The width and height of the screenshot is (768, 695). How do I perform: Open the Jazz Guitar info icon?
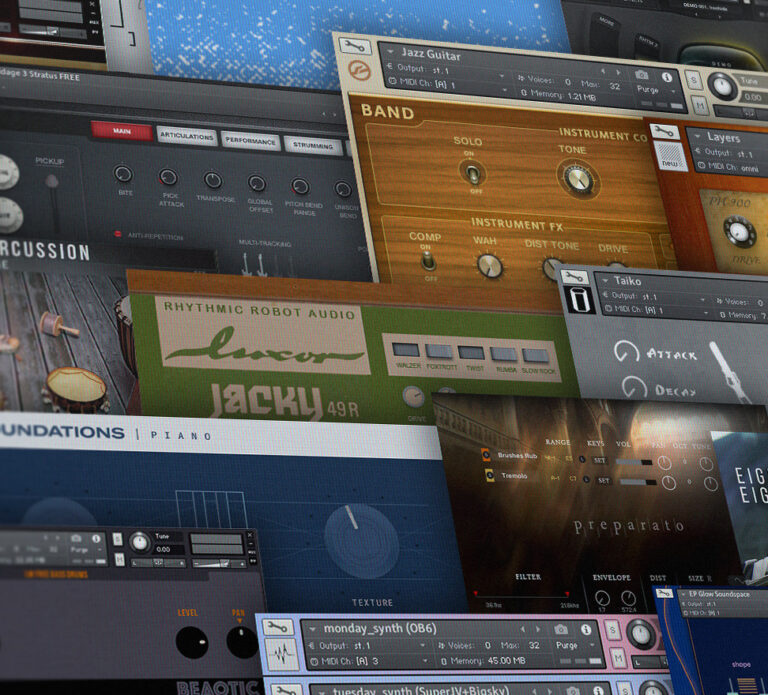pyautogui.click(x=667, y=77)
